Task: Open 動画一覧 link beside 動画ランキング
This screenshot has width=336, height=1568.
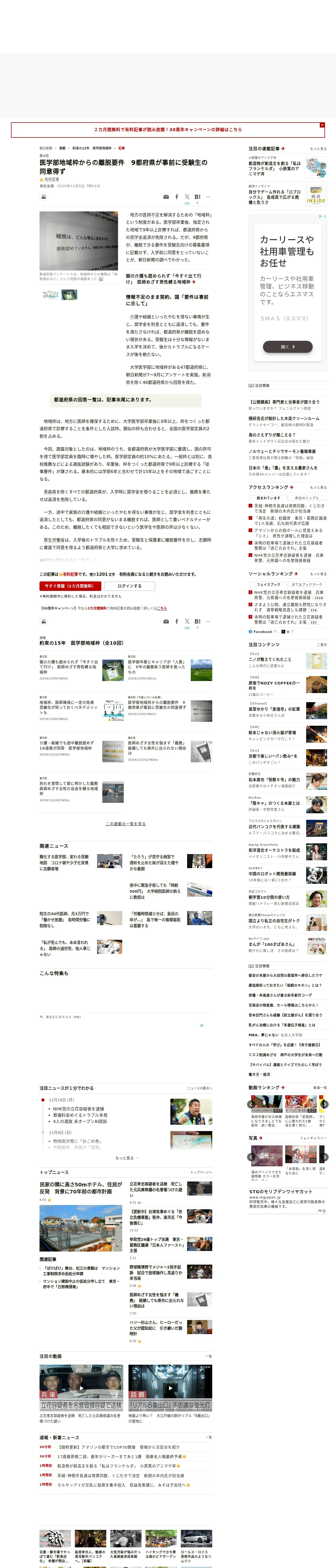Action: pyautogui.click(x=320, y=1088)
